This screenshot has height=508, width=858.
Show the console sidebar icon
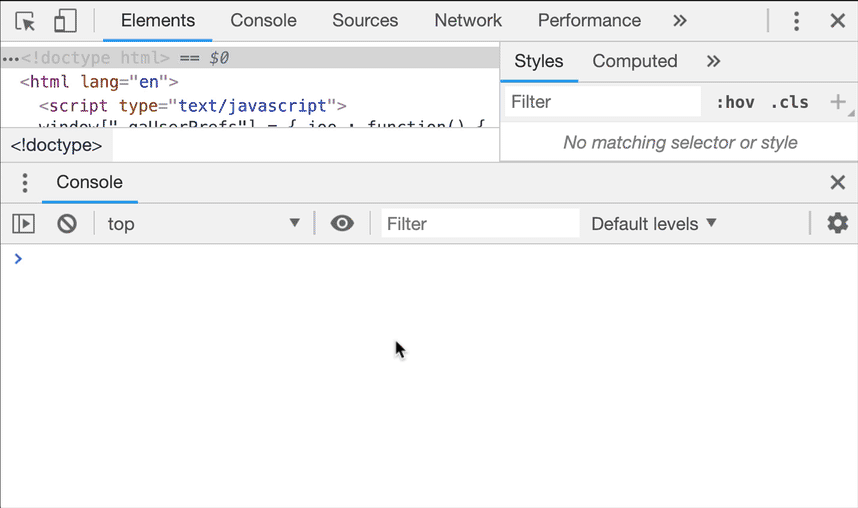24,224
